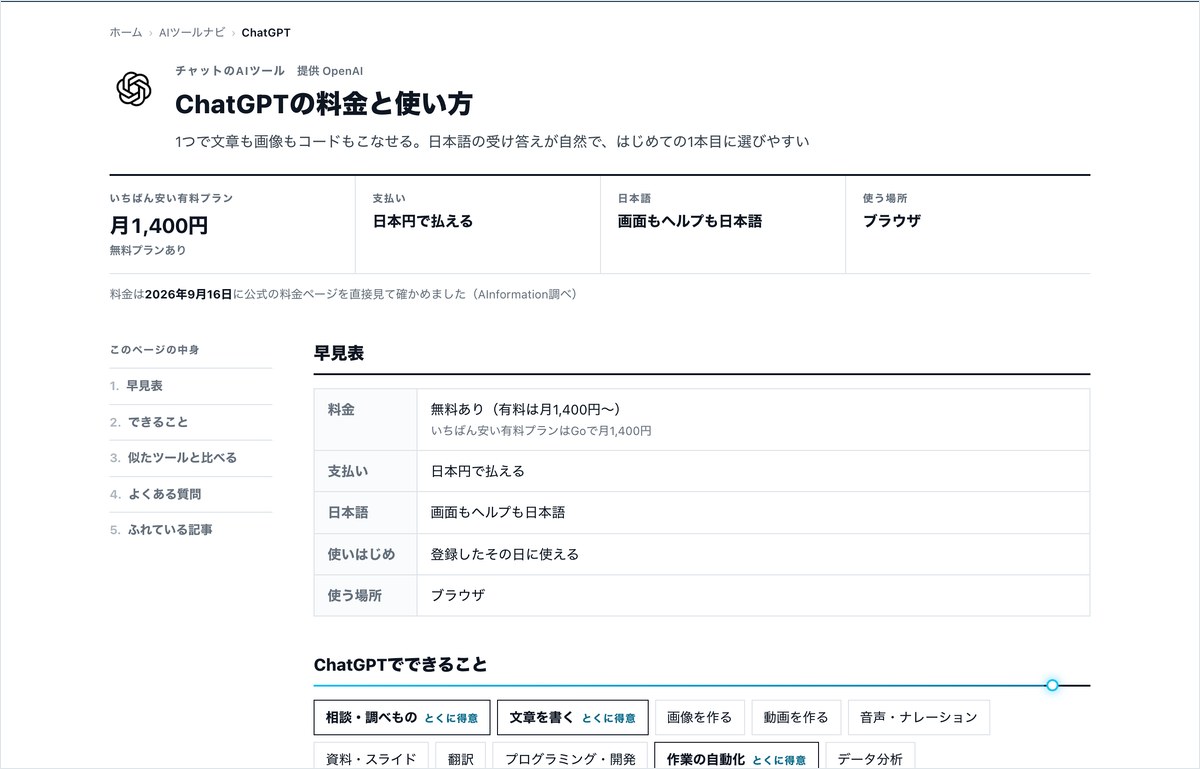The height and width of the screenshot is (769, 1200).
Task: Click the ChatGPT breadcrumb item
Action: pyautogui.click(x=266, y=33)
